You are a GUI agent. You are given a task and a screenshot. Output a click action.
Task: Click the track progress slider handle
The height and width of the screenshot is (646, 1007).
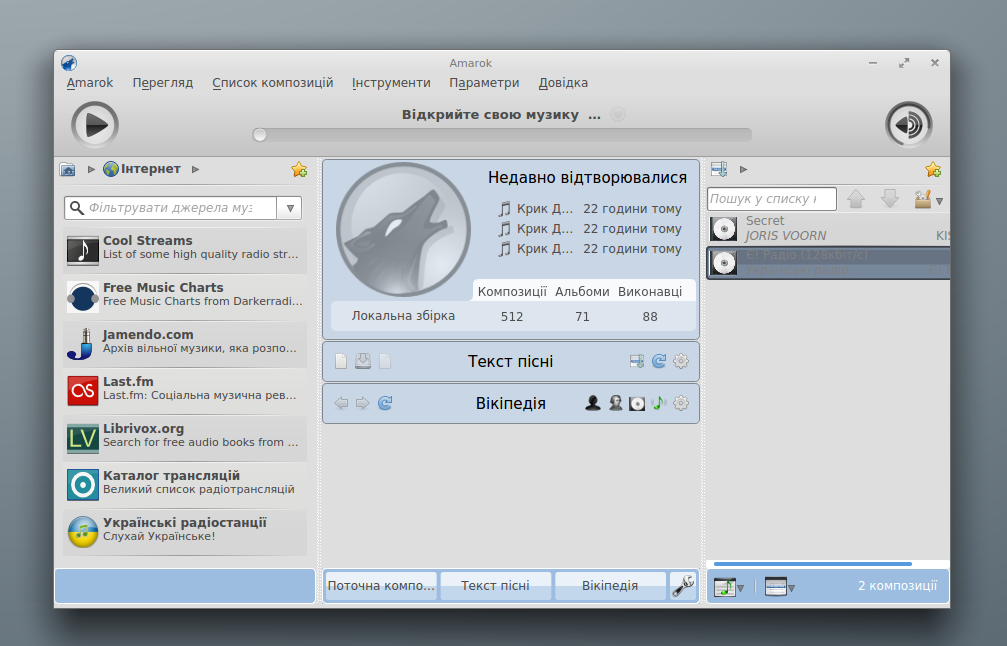tap(259, 135)
